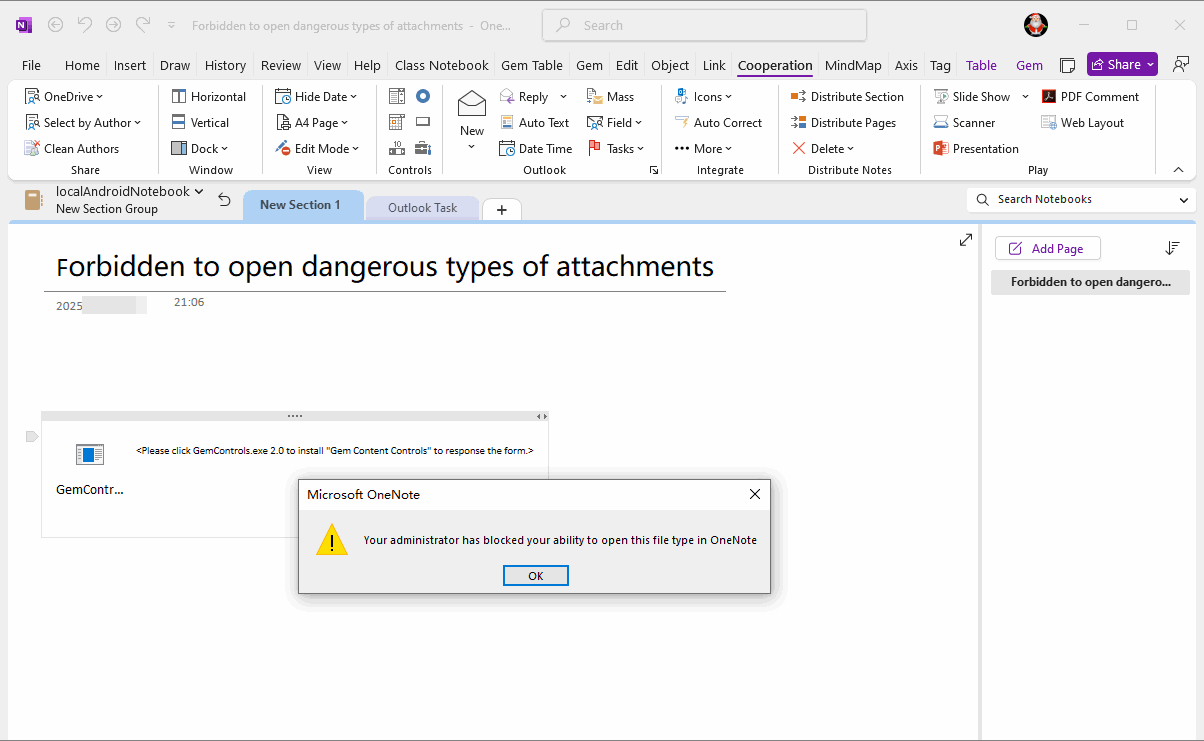1204x741 pixels.
Task: Open the Hide Date dropdown
Action: coord(316,97)
